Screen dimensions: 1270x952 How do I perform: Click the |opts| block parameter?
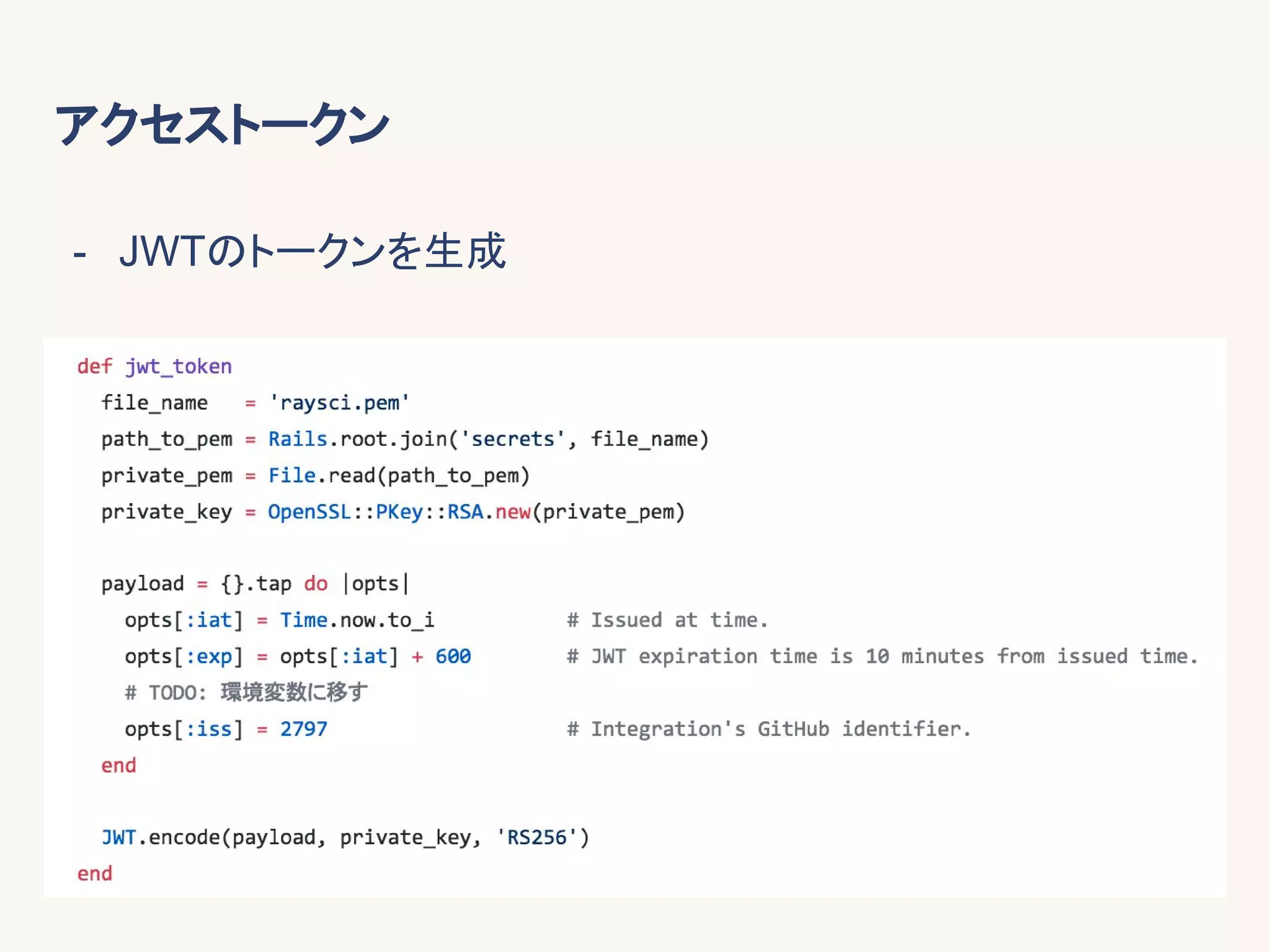pyautogui.click(x=376, y=584)
